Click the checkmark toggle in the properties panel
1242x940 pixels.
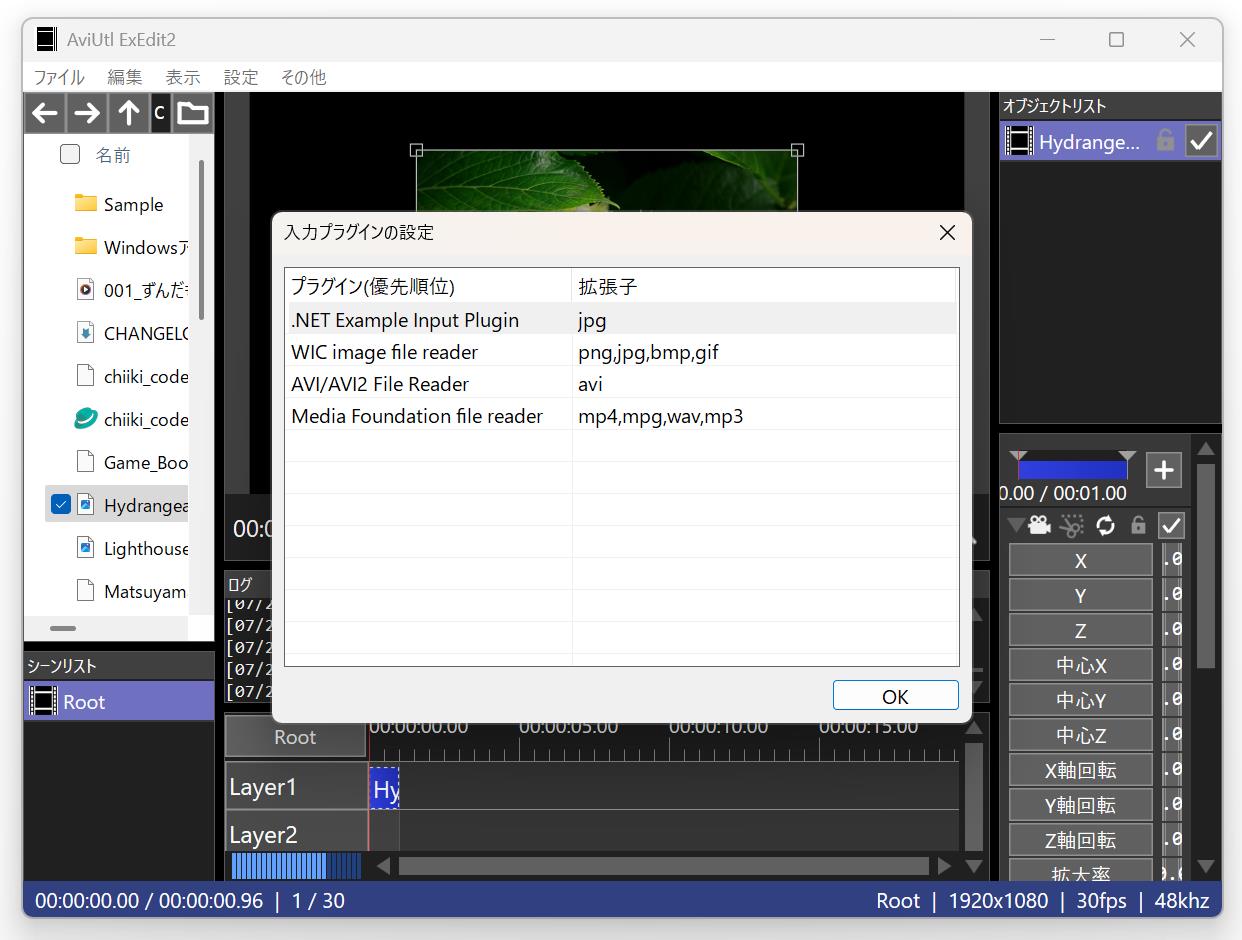click(1171, 525)
